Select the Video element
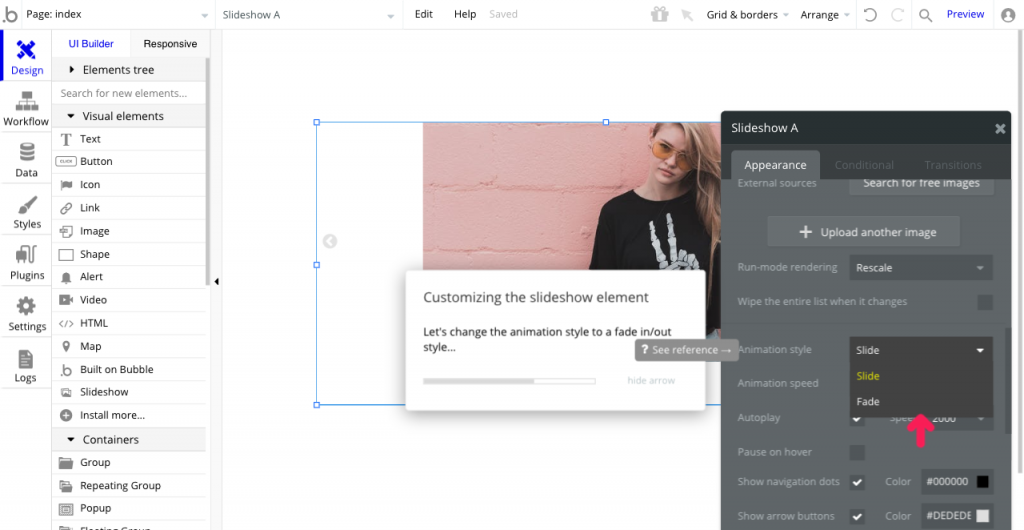This screenshot has width=1024, height=530. [x=129, y=300]
